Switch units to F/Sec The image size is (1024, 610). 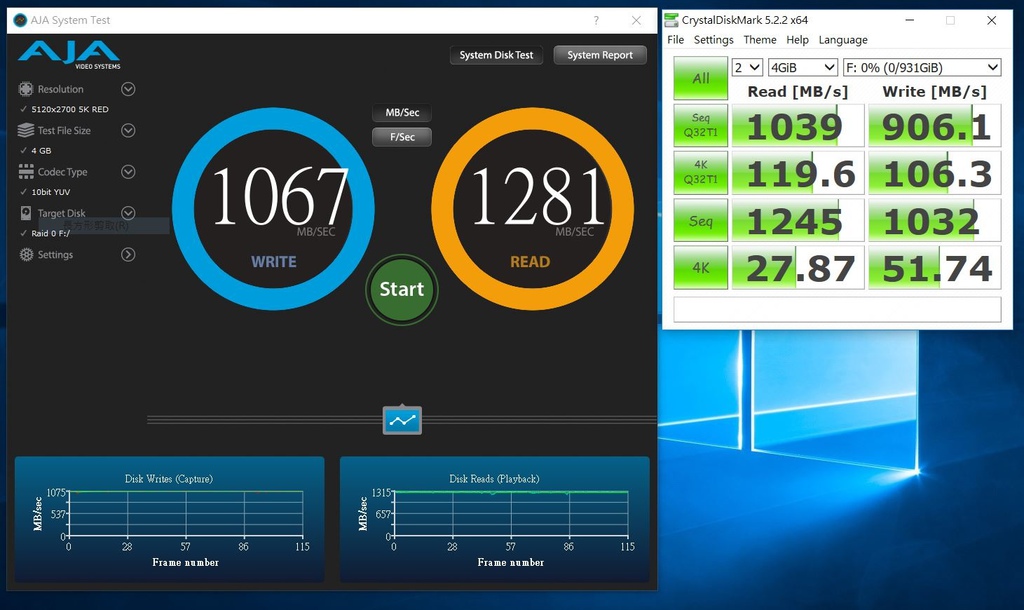402,136
